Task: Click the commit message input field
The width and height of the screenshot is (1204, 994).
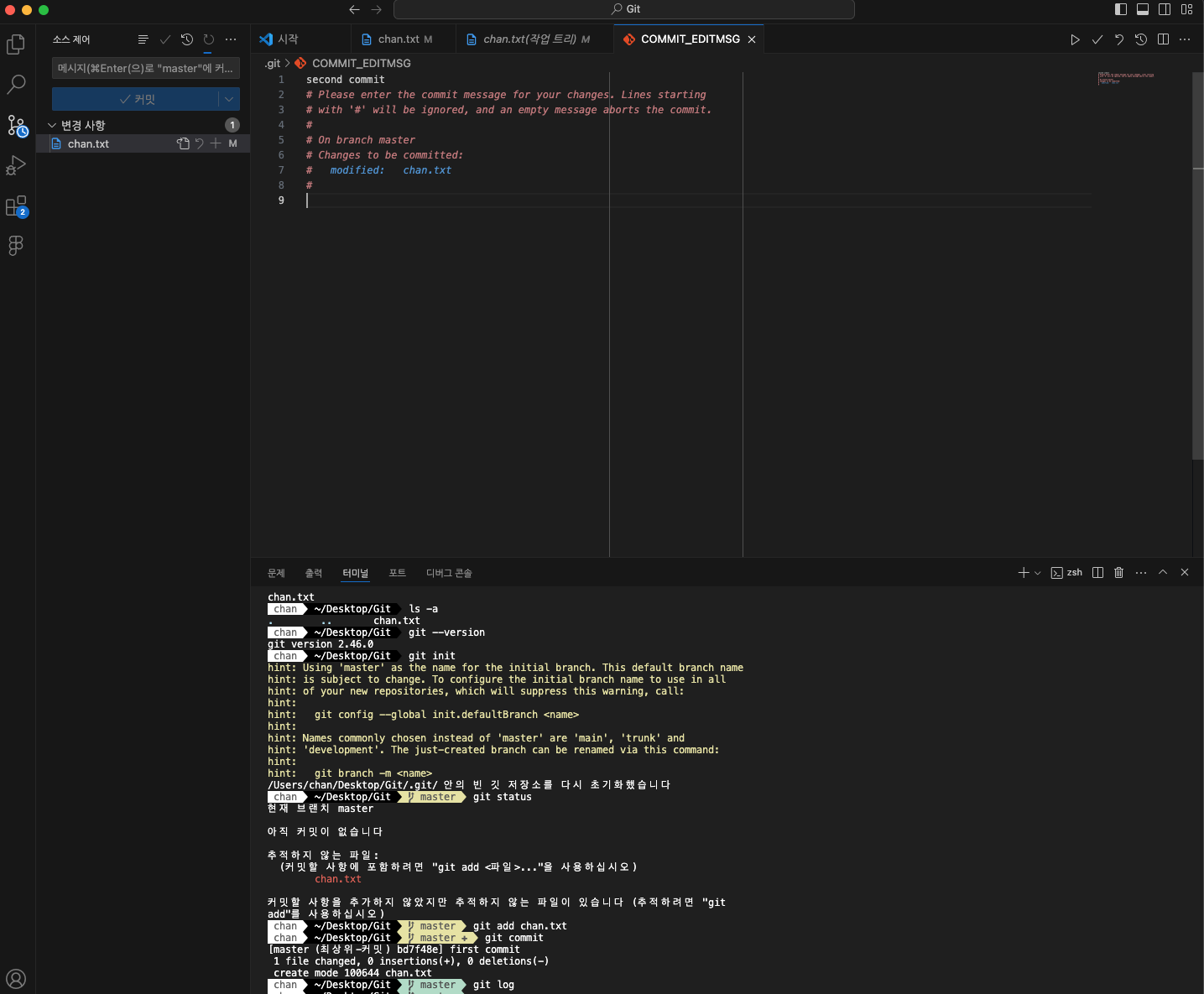Action: (146, 68)
